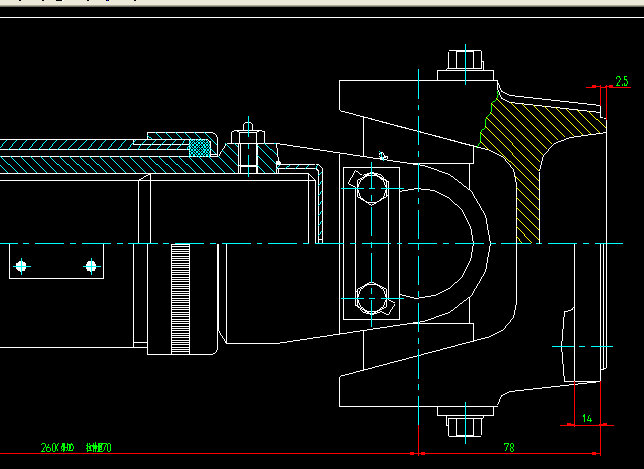Image resolution: width=644 pixels, height=469 pixels.
Task: Select the hex nut below the yoke
Action: (x=462, y=426)
